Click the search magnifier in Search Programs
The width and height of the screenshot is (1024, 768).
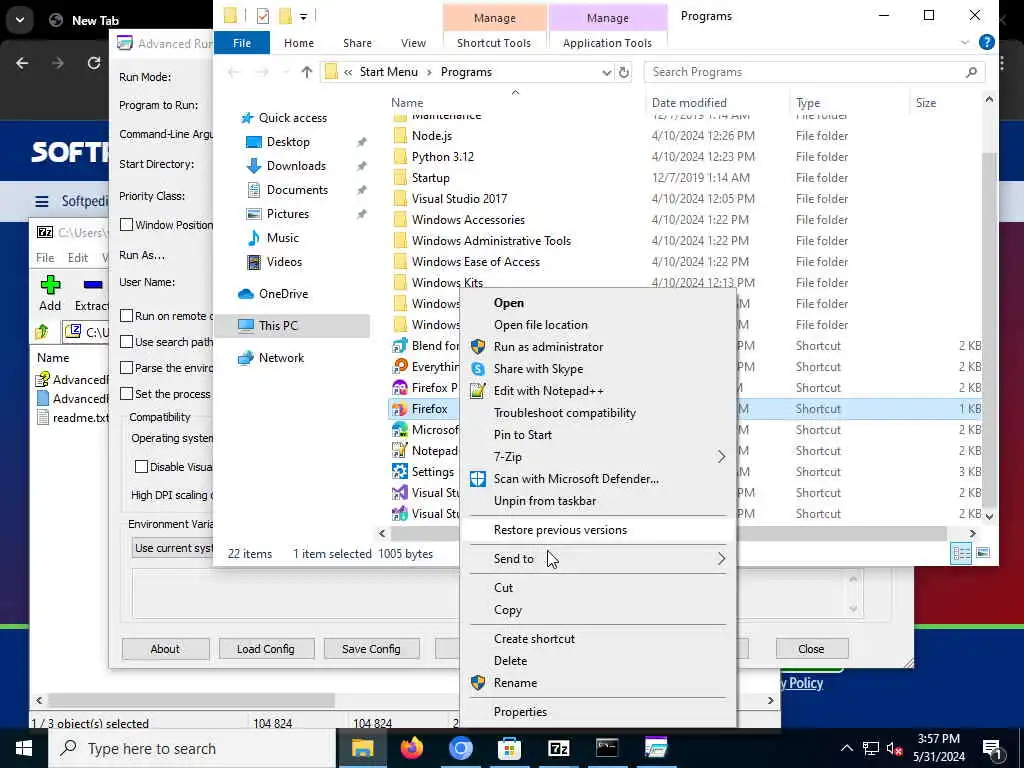coord(971,72)
